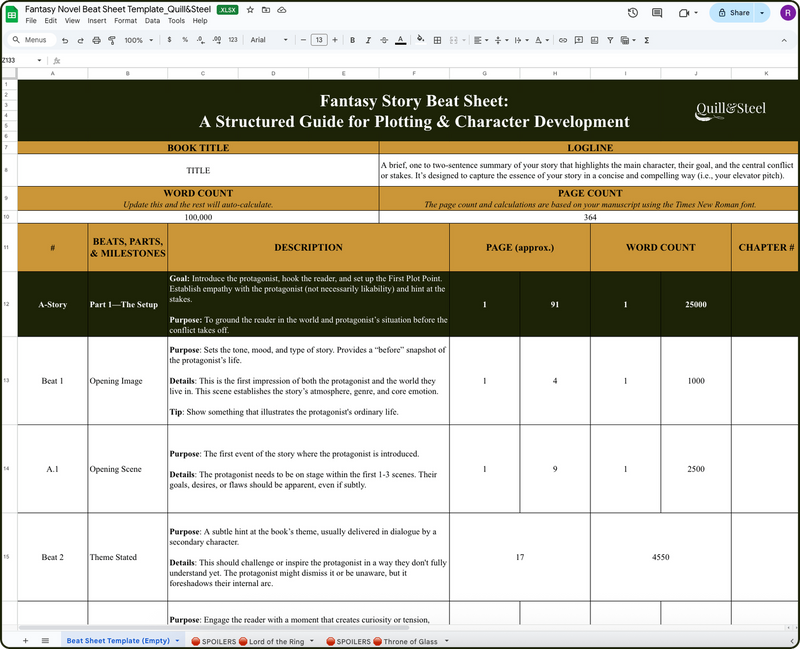Collapse the toolbar with the up chevron
This screenshot has width=800, height=649.
784,40
